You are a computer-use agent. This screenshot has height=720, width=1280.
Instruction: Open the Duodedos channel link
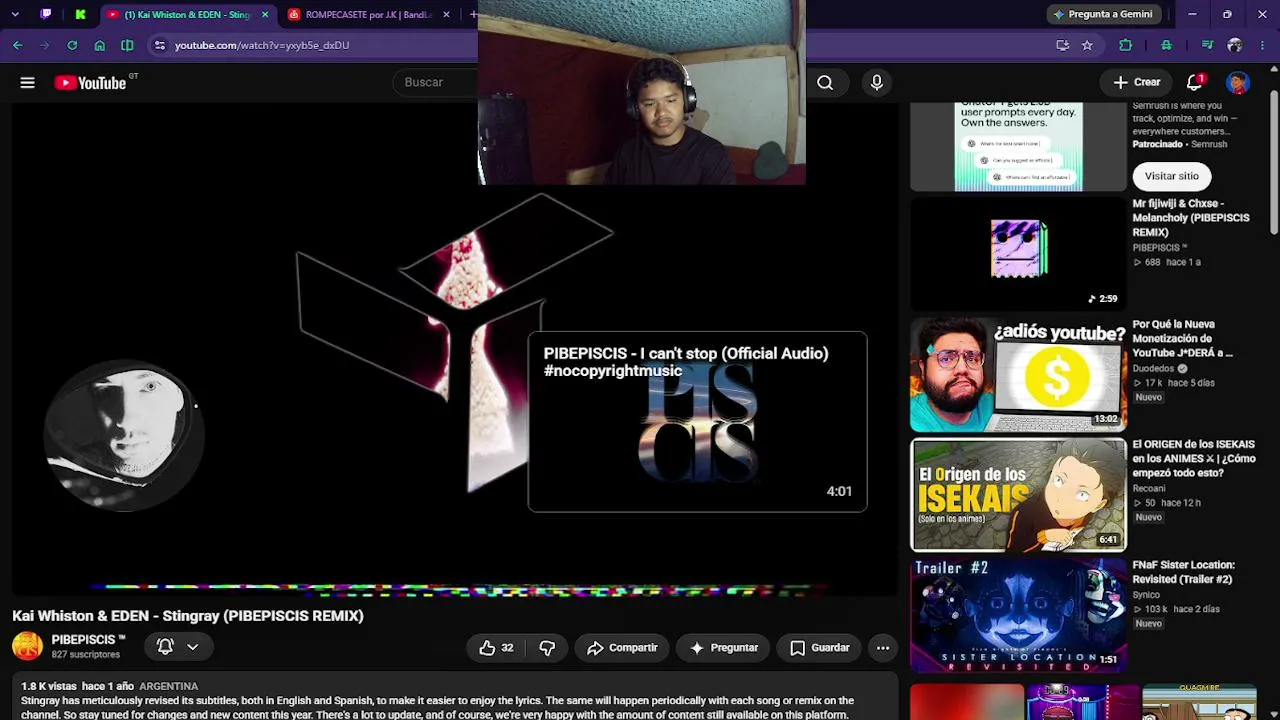[x=1153, y=369]
